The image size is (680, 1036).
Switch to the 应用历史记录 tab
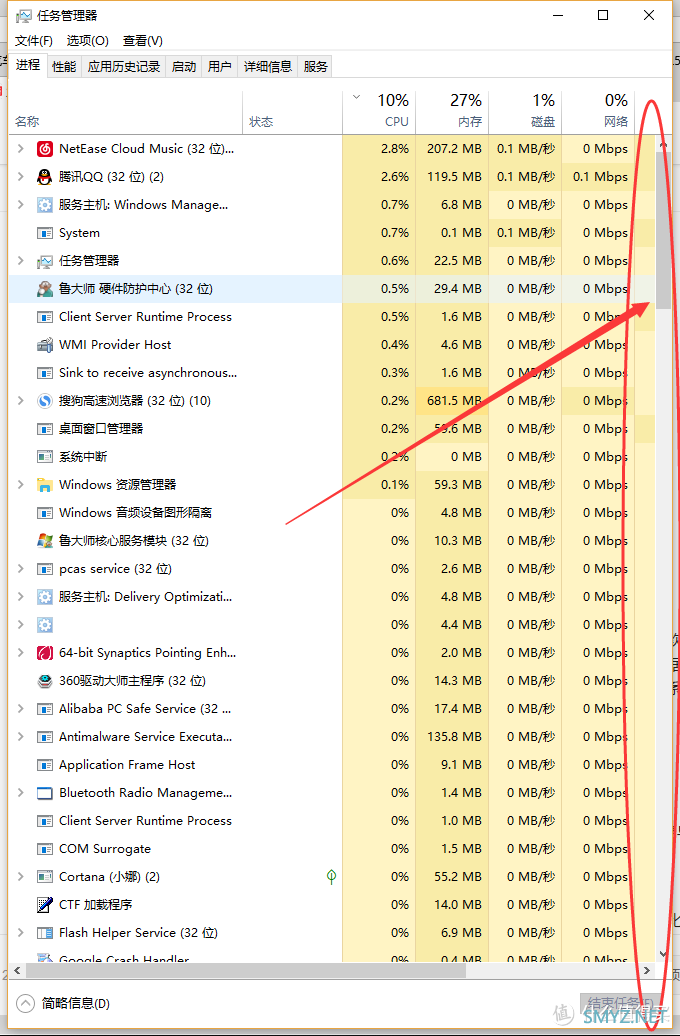(x=124, y=67)
